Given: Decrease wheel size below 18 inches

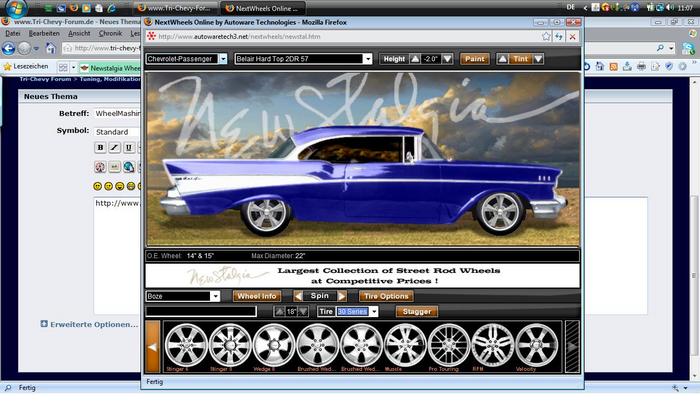Looking at the screenshot, I should pos(303,312).
